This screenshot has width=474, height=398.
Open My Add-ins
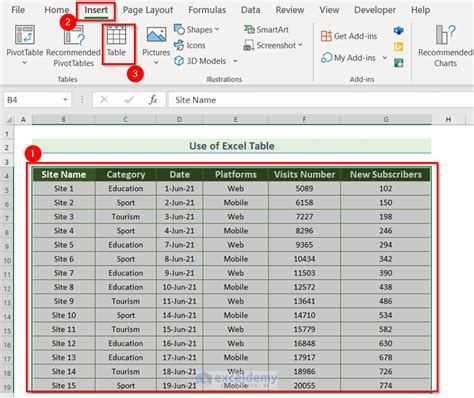(348, 58)
